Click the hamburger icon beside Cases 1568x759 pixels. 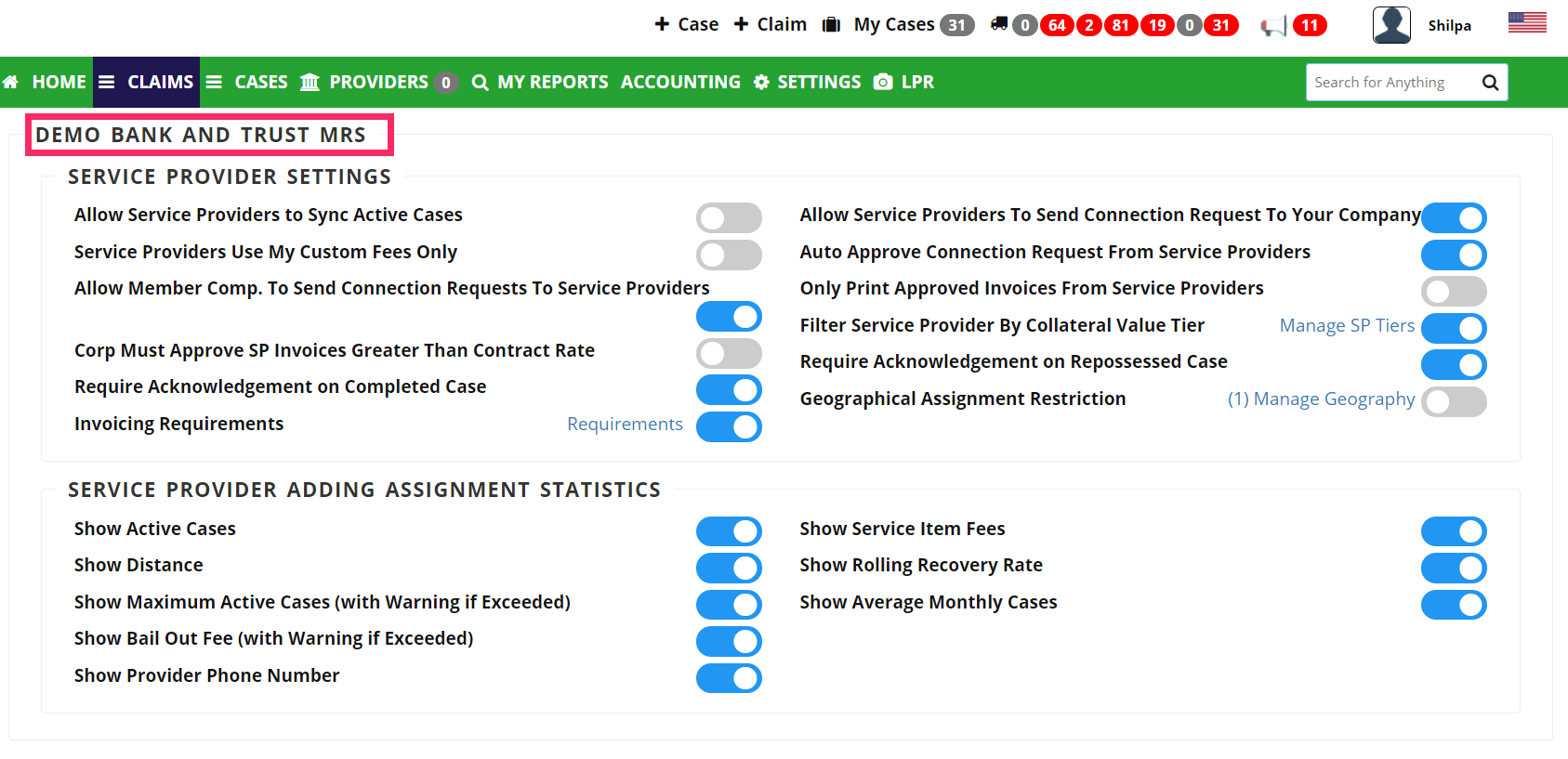[x=214, y=83]
